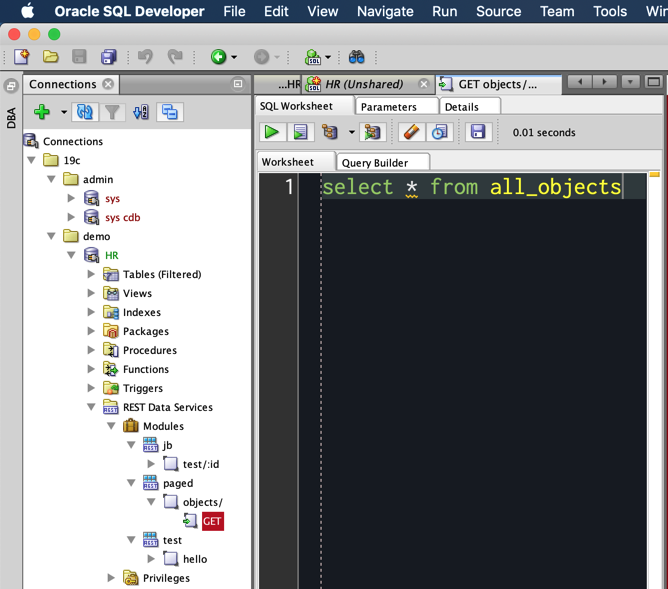The image size is (668, 589).
Task: Minimize the Connections panel
Action: coord(238,84)
